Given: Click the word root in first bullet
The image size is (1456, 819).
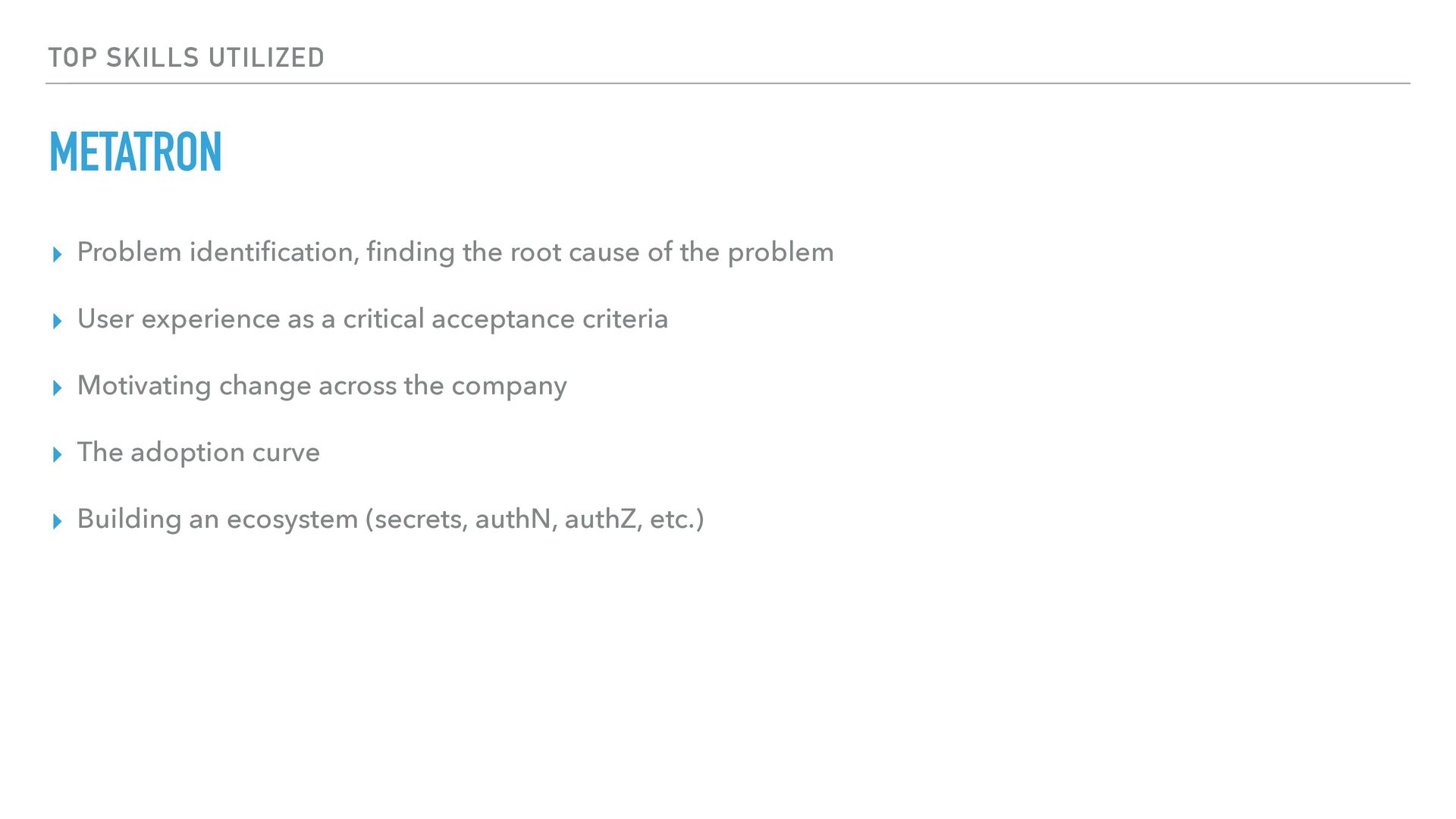Looking at the screenshot, I should (x=535, y=253).
